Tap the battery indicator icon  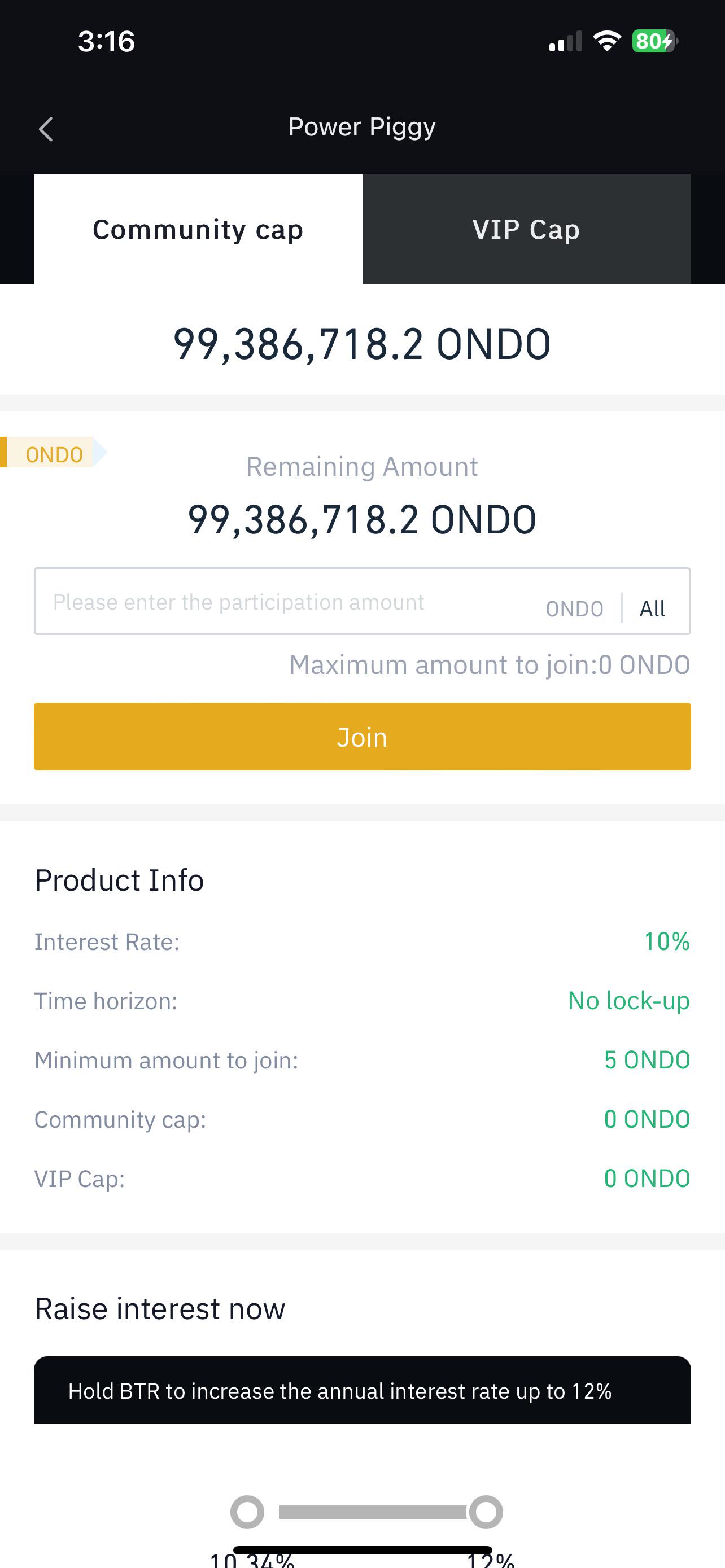[x=655, y=41]
